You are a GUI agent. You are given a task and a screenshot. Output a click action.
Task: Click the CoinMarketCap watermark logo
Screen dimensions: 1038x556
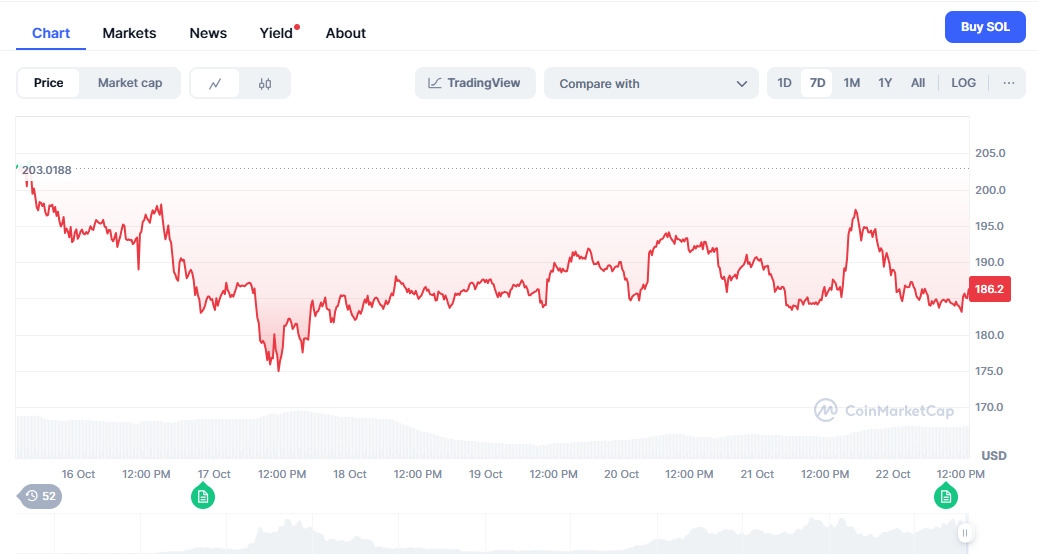click(883, 410)
